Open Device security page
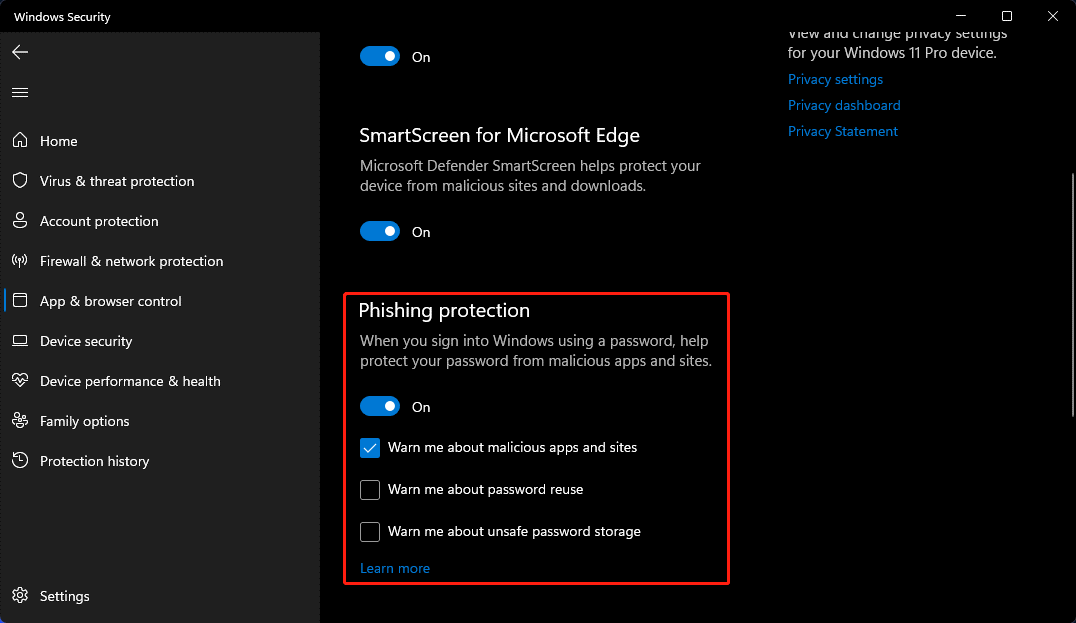Screen dimensions: 1076x623 (86, 341)
